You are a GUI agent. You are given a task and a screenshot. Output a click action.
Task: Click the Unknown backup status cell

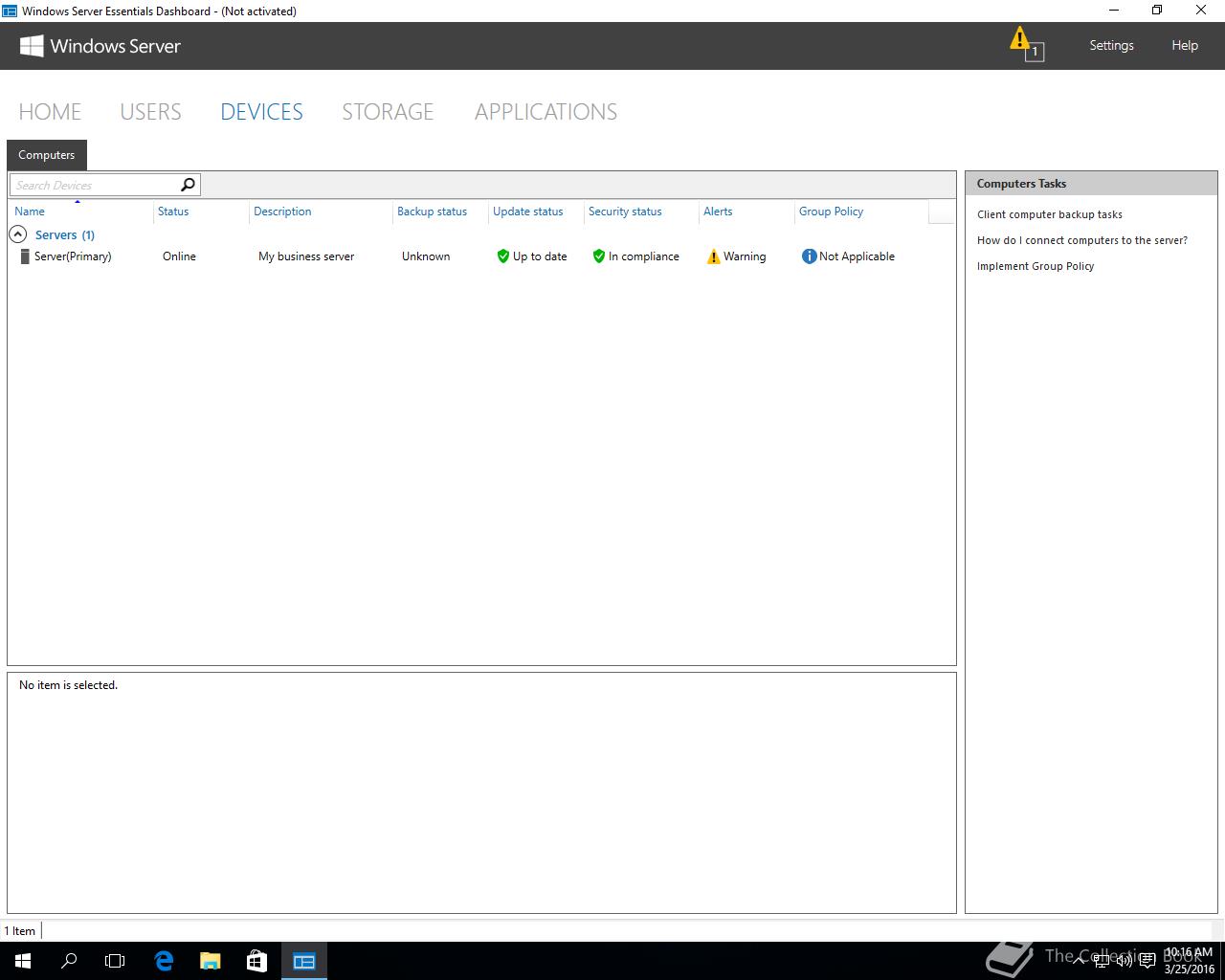coord(426,256)
